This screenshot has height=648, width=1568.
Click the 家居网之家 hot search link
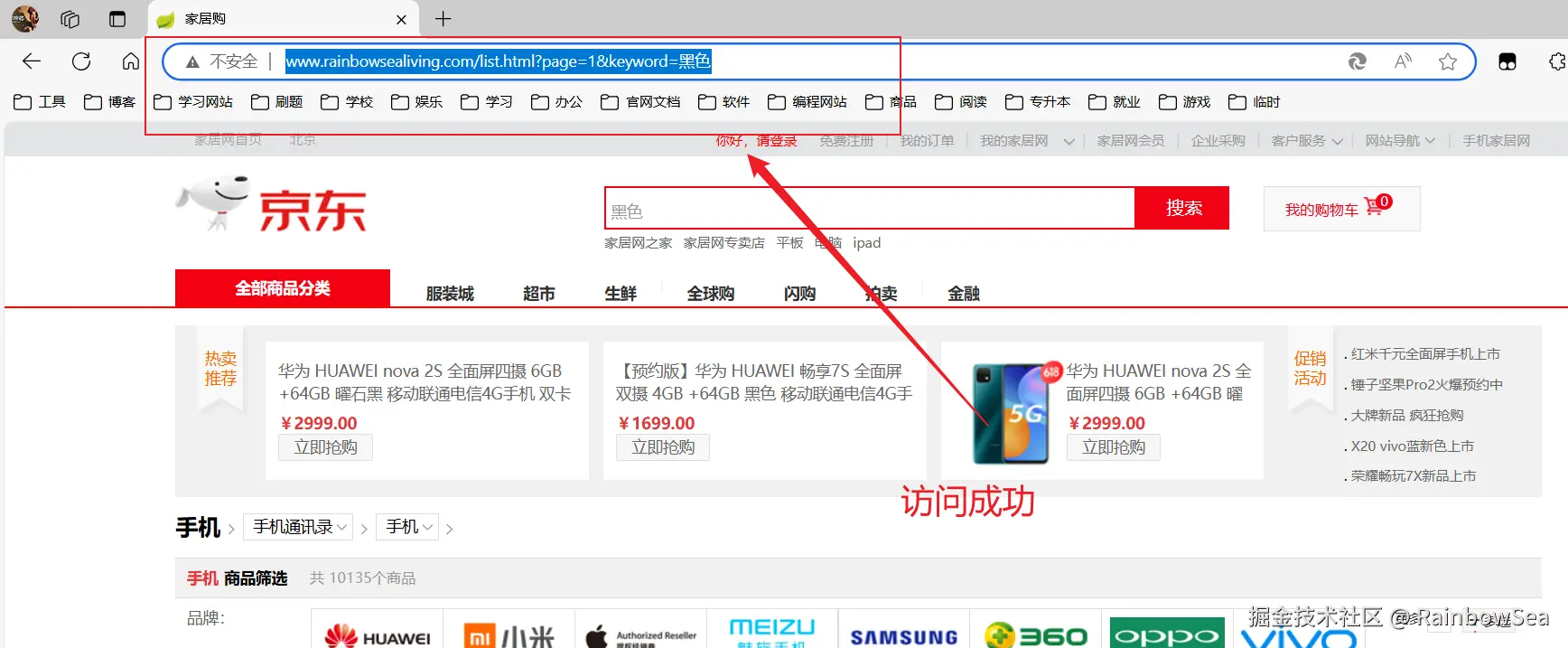coord(638,243)
